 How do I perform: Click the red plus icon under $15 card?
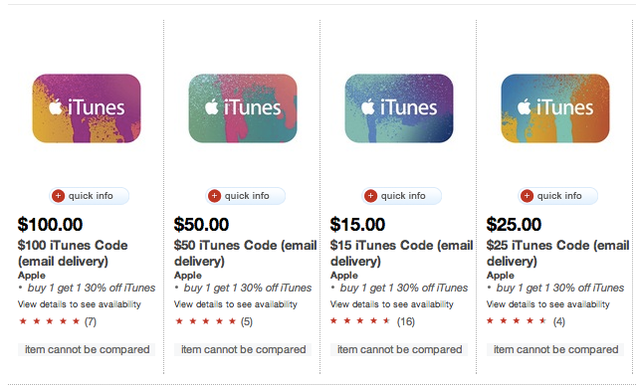point(370,196)
